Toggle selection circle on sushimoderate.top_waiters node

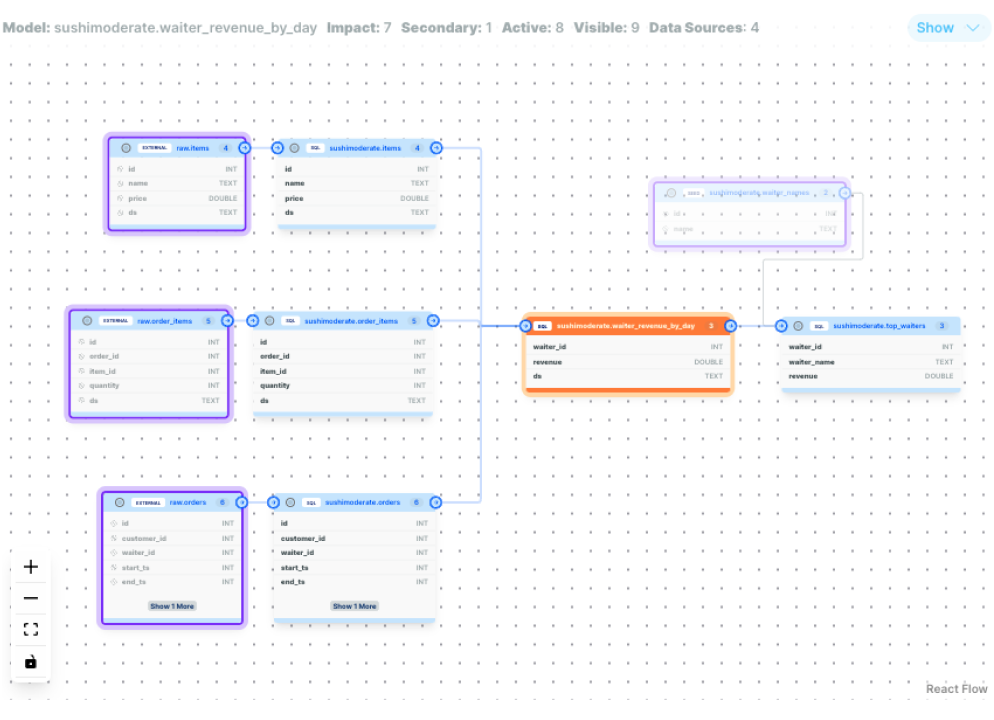798,326
